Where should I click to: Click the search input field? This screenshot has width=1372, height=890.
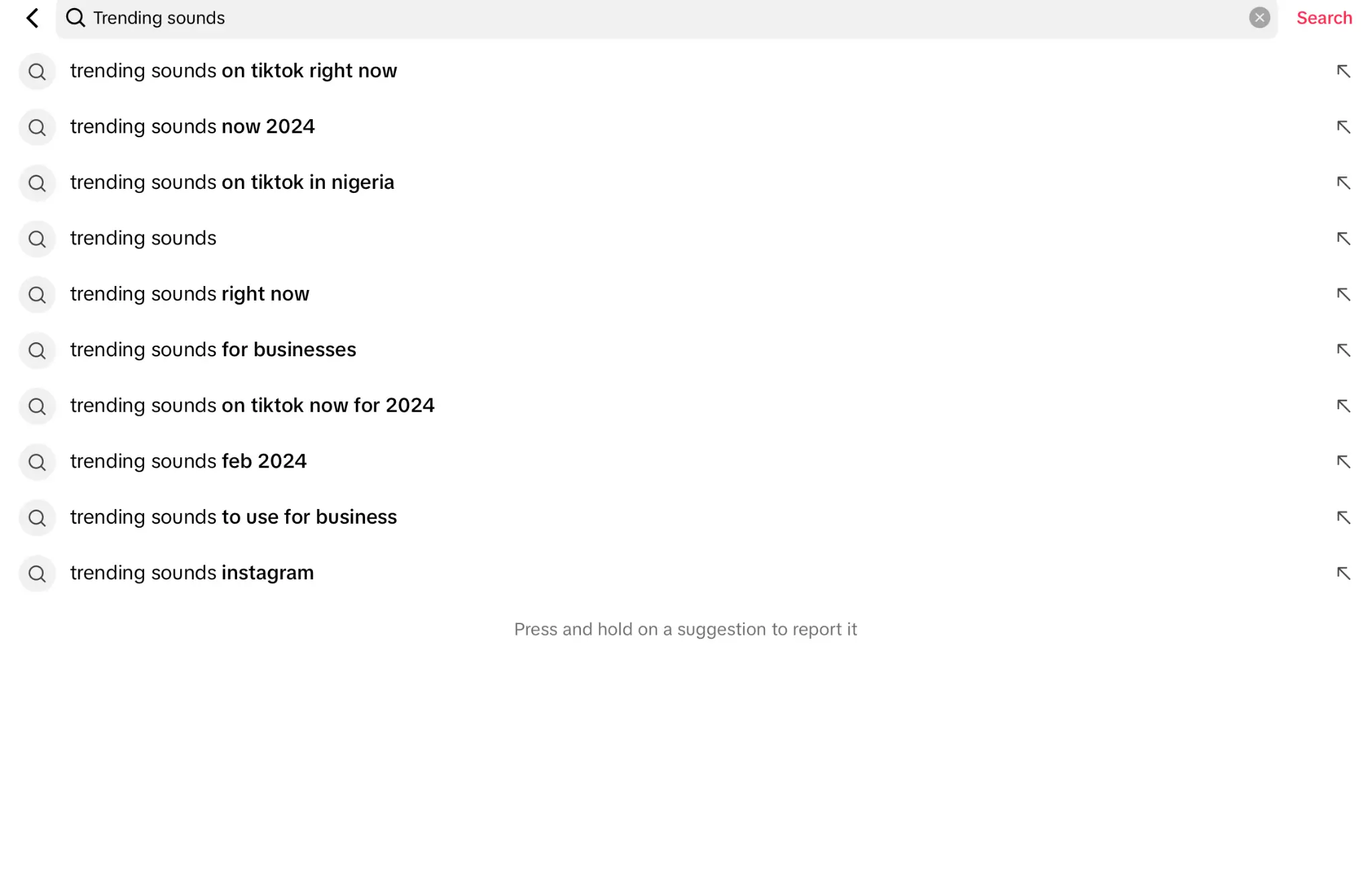(x=666, y=17)
